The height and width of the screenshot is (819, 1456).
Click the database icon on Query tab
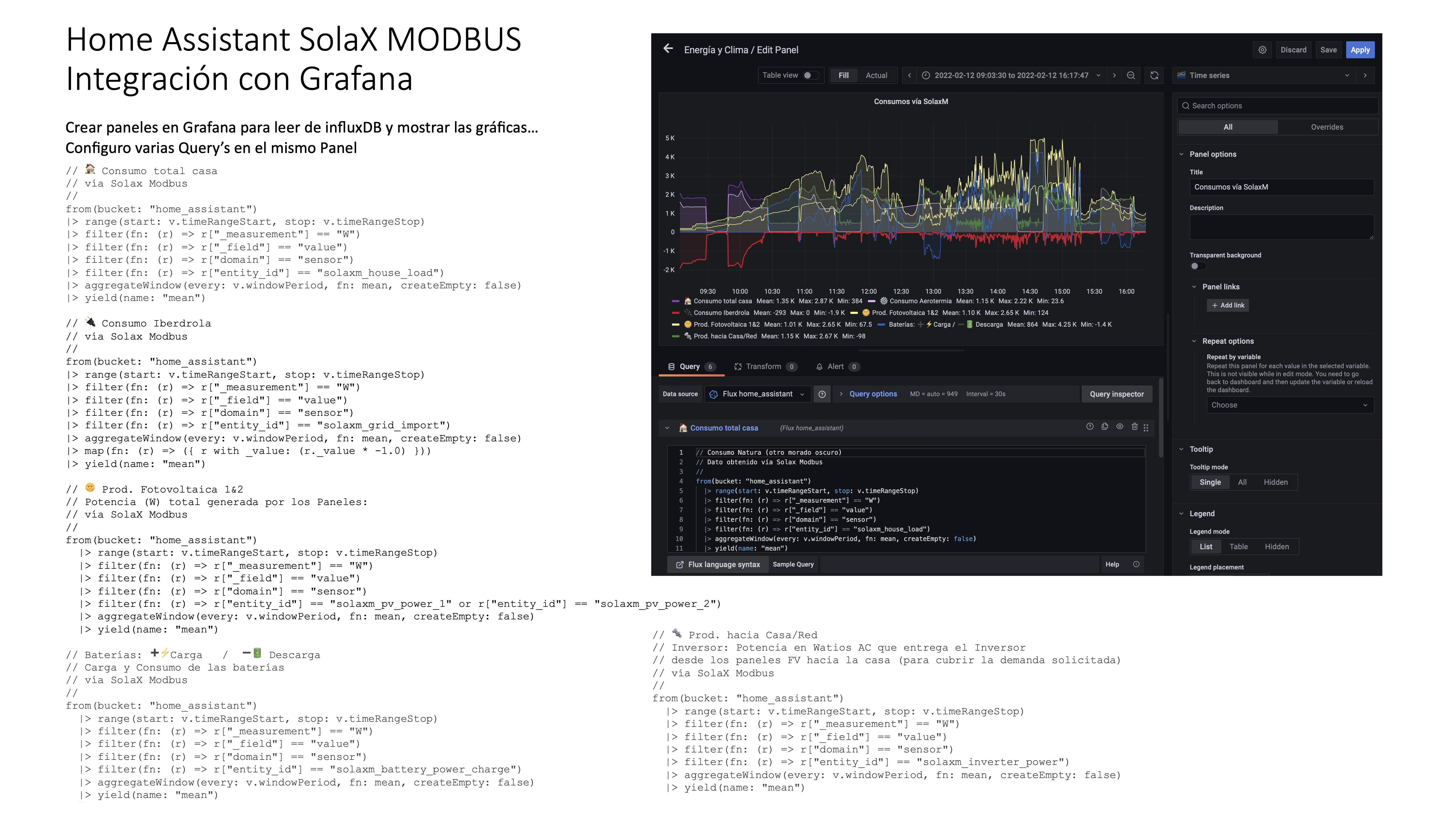coord(671,366)
